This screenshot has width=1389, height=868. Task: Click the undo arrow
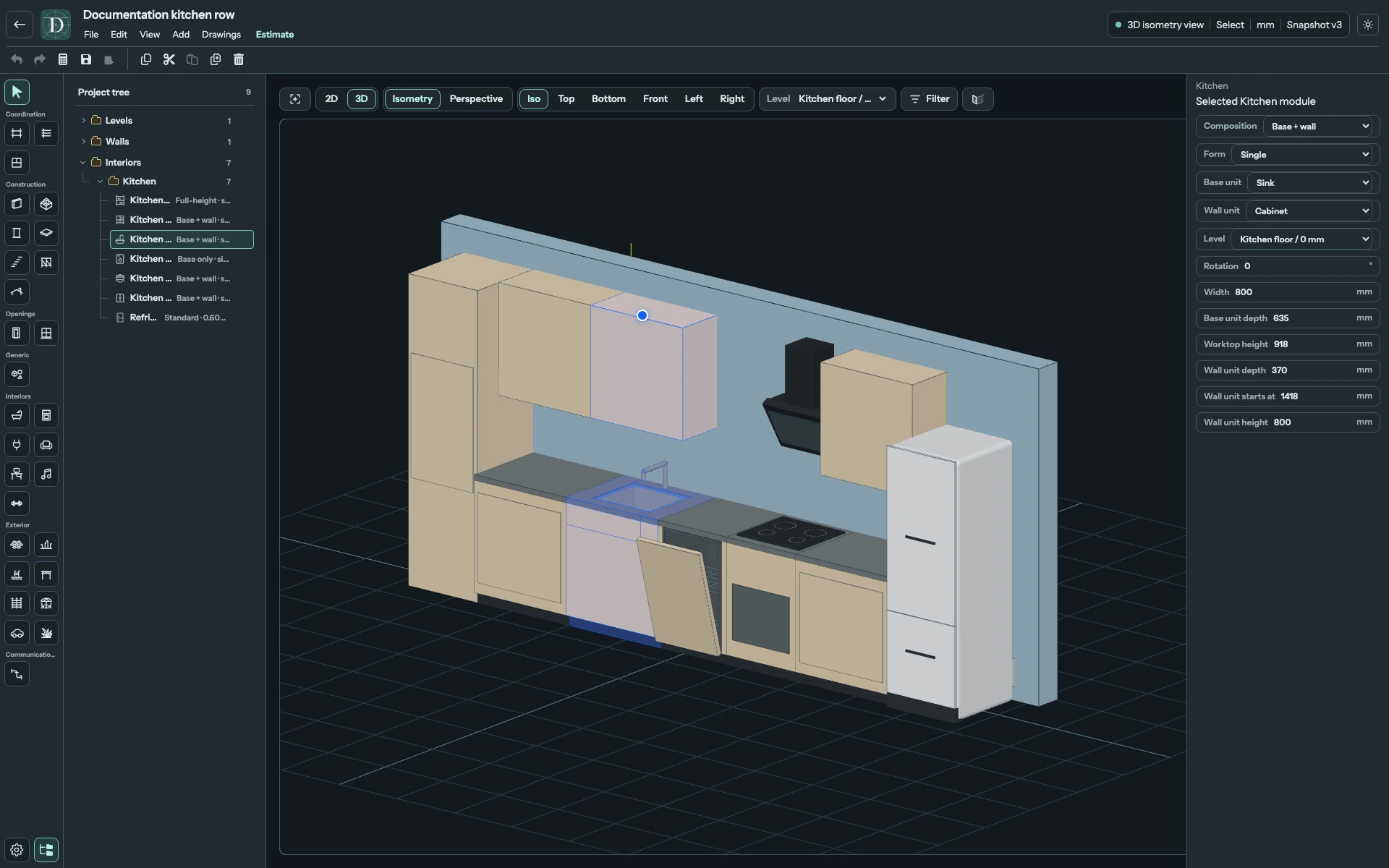pyautogui.click(x=17, y=59)
